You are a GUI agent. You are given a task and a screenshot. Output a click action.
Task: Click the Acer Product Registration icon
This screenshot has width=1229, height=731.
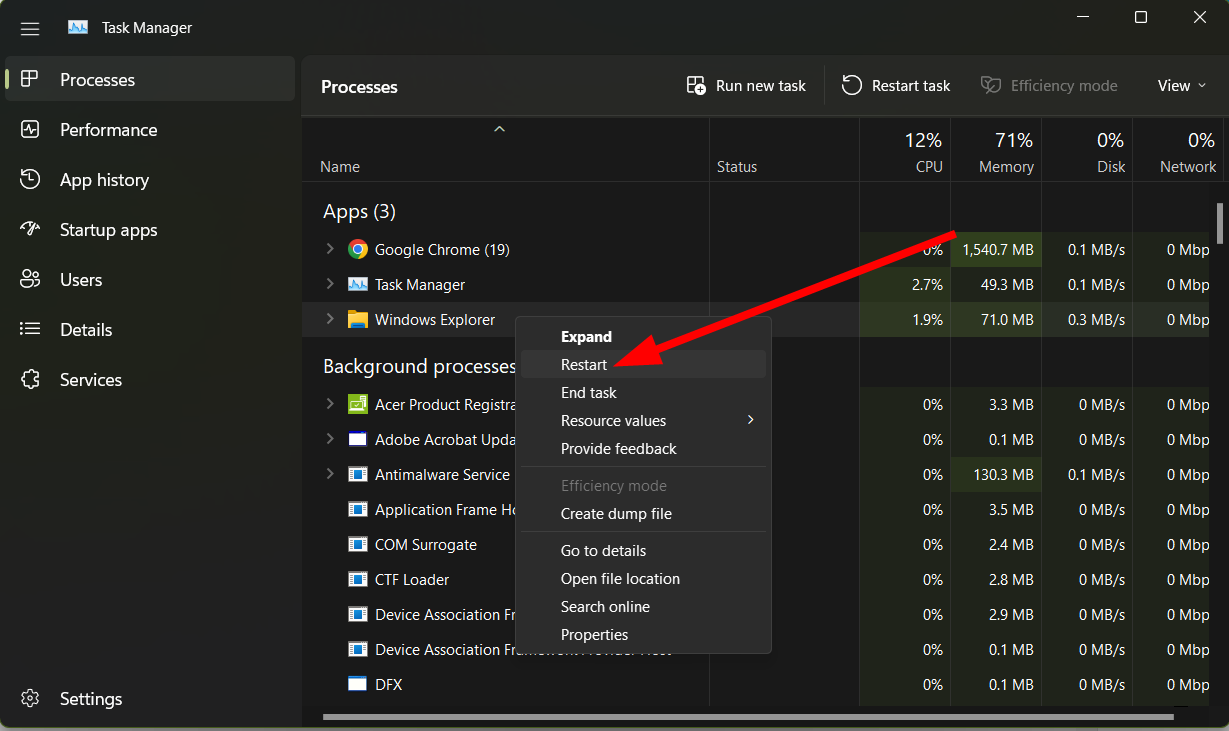click(x=358, y=404)
